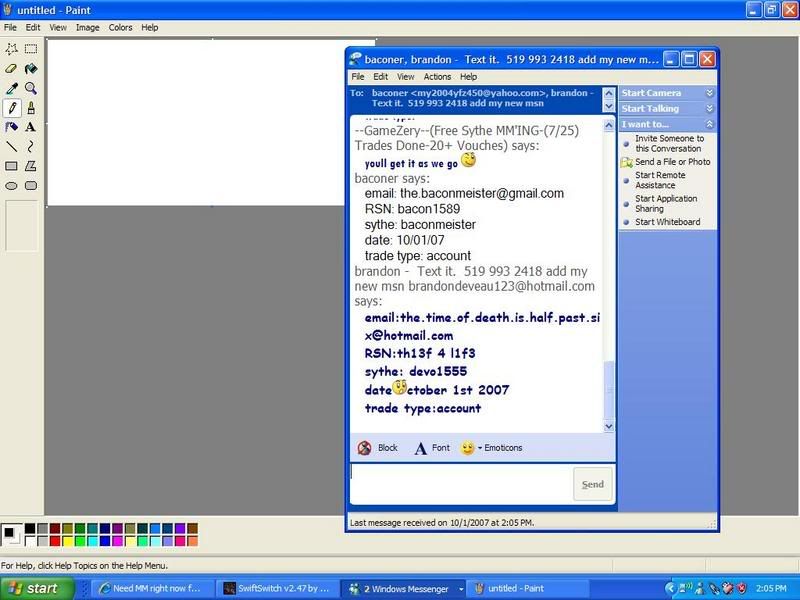Switch to SwiftSwitch v2.47 taskbar button
Screen dimensions: 800x600
pos(277,588)
